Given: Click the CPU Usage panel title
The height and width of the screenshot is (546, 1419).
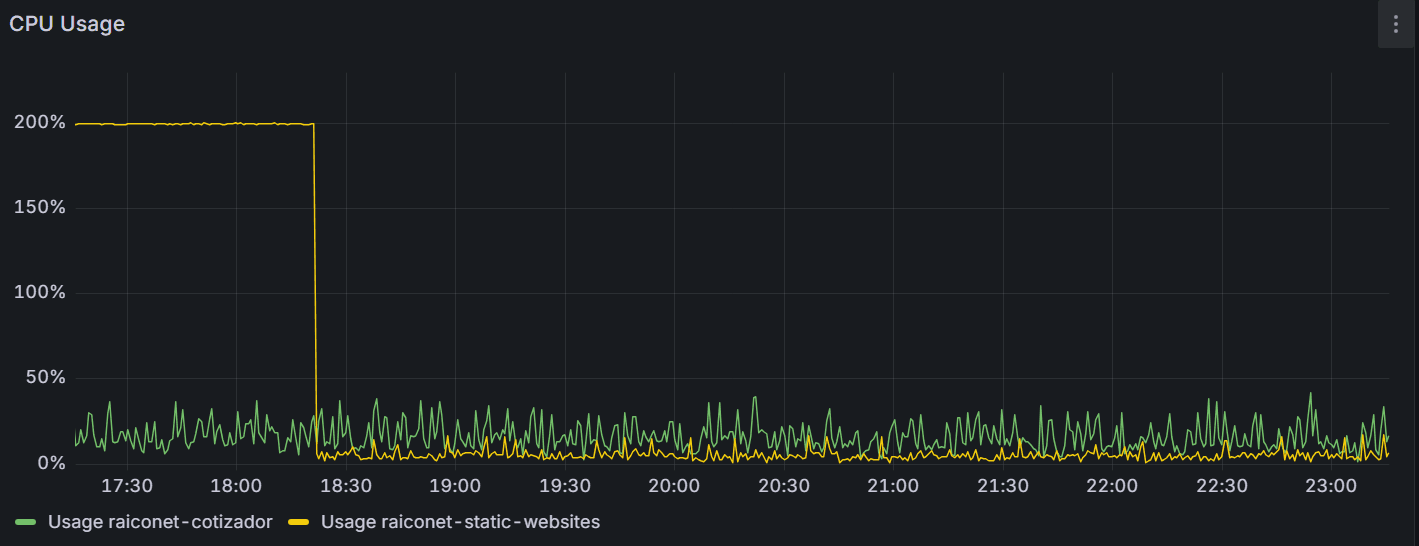Looking at the screenshot, I should 67,24.
